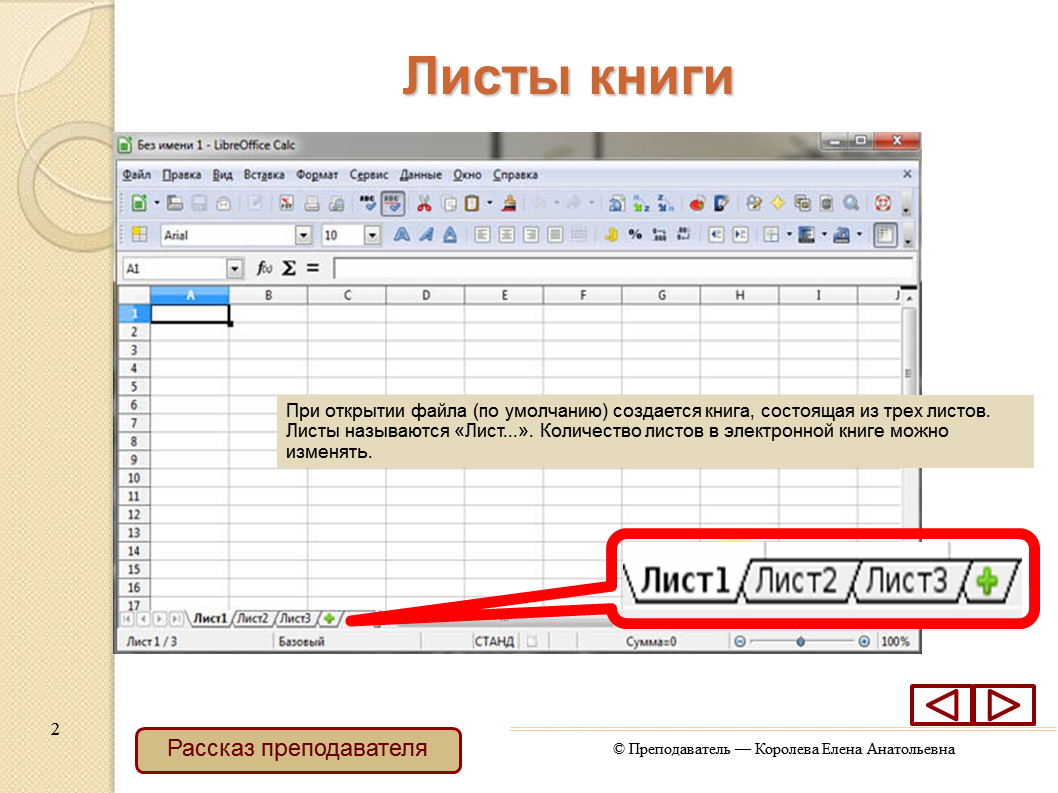1058x793 pixels.
Task: Open the Function Wizard fx icon
Action: click(264, 269)
